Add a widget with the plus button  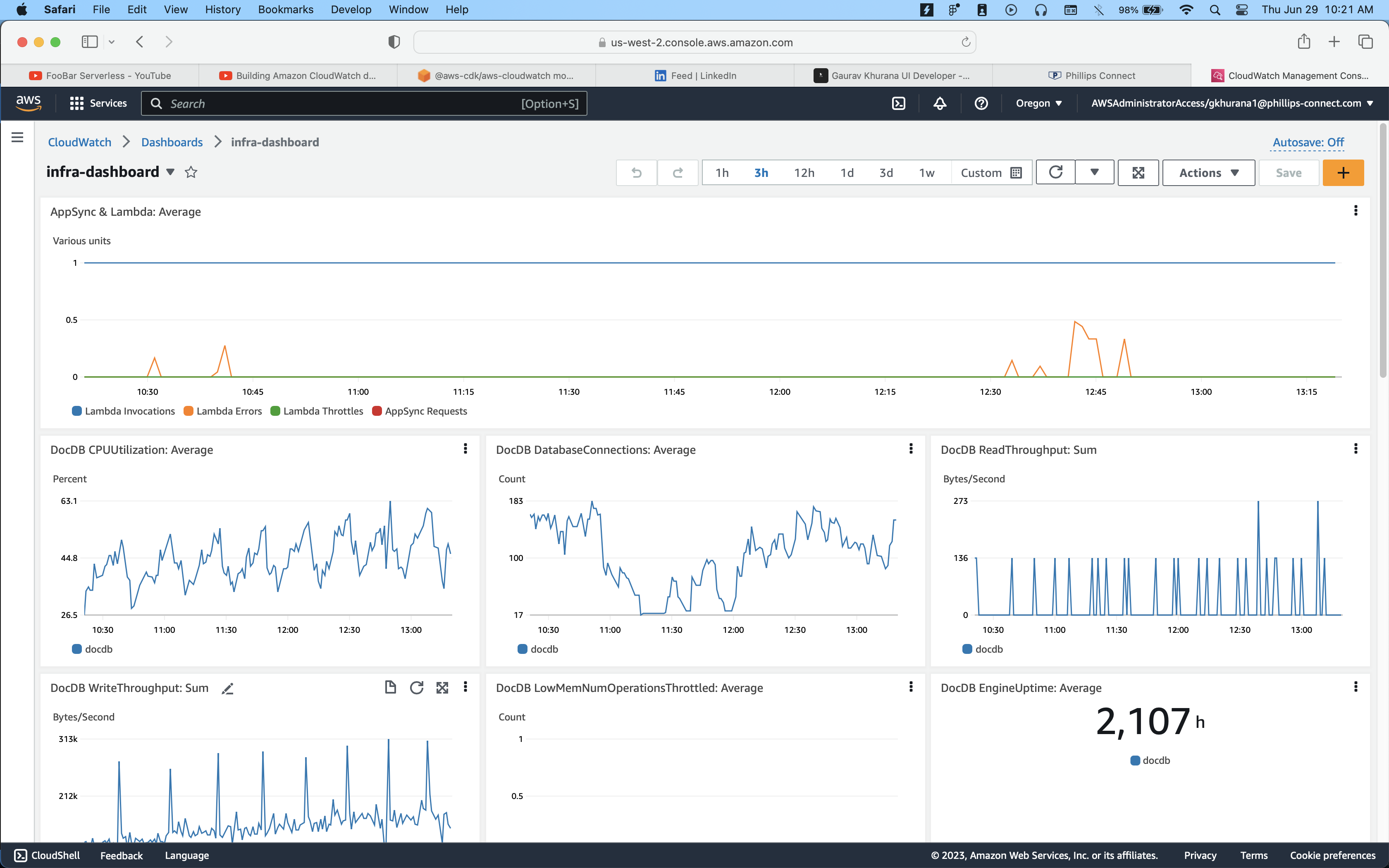[x=1343, y=173]
